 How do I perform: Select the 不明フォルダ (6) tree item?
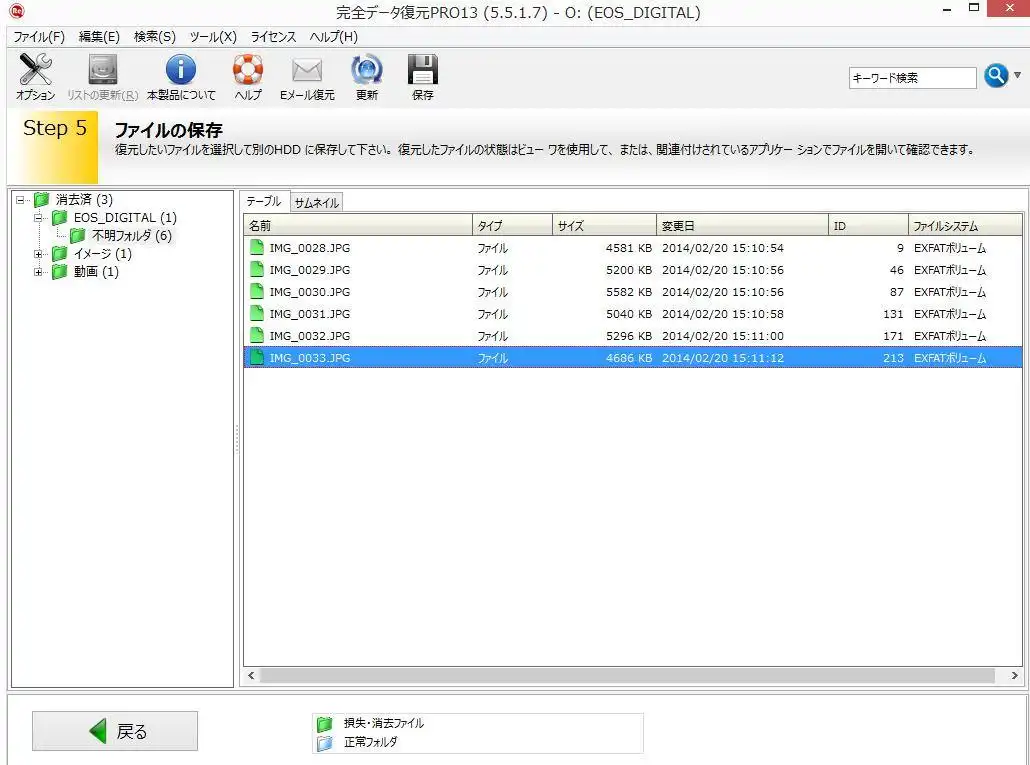pos(131,236)
